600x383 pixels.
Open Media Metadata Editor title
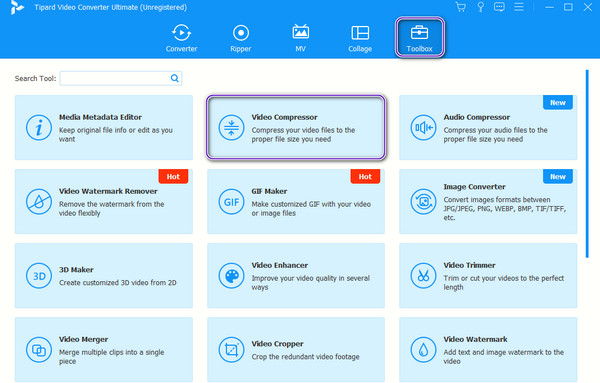[x=100, y=117]
